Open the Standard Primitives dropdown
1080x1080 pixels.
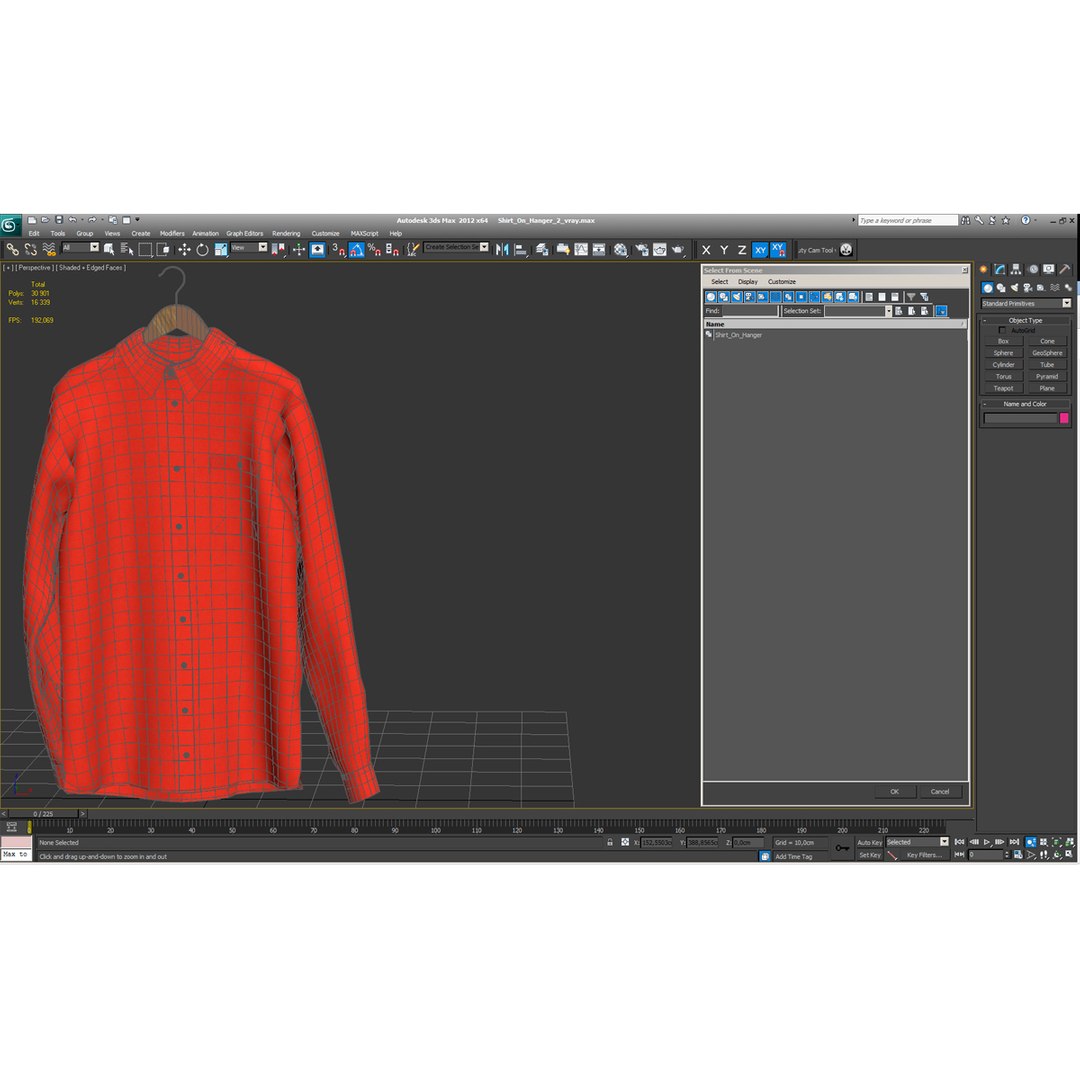pos(1026,304)
